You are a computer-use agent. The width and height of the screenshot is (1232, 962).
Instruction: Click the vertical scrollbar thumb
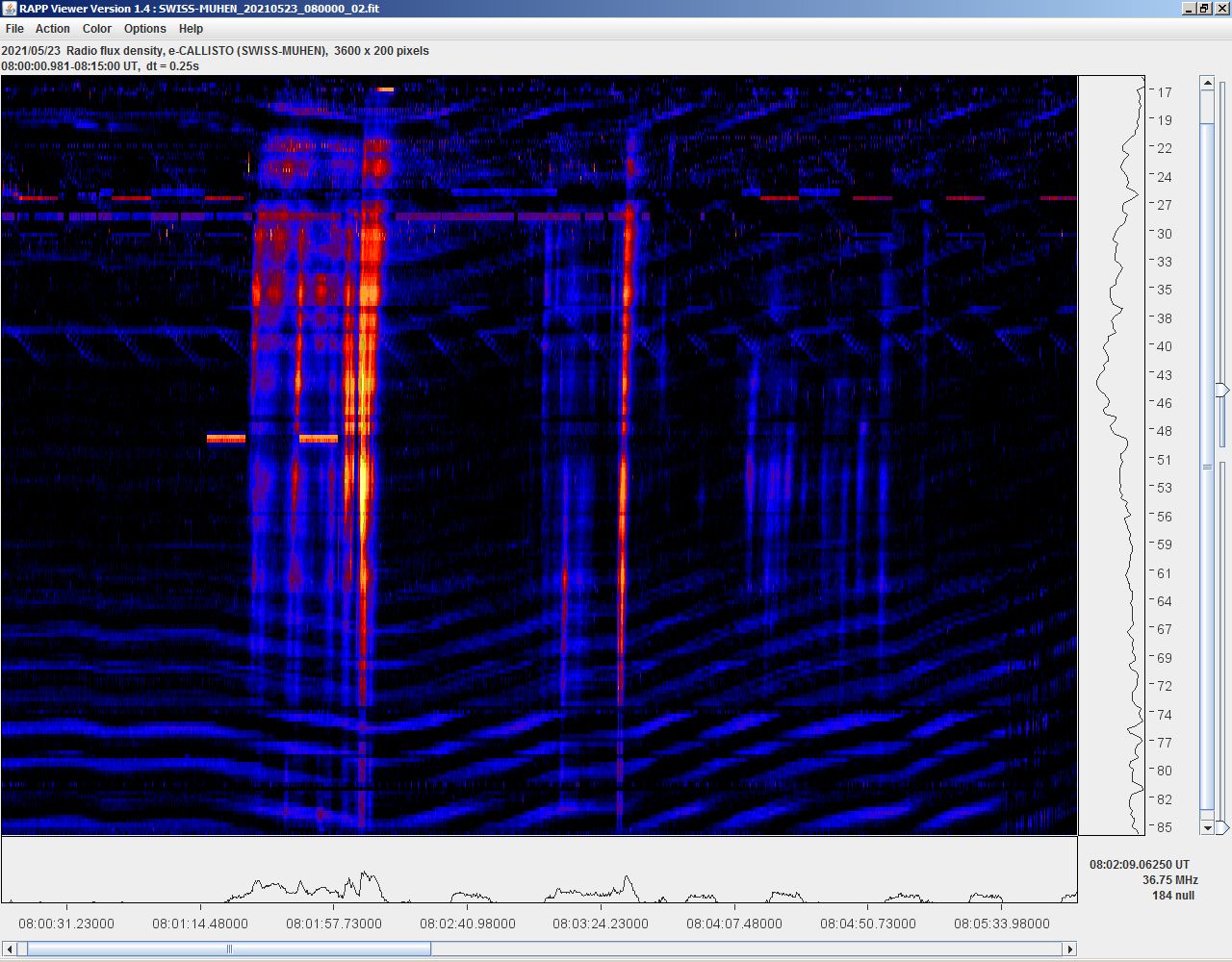click(1207, 467)
